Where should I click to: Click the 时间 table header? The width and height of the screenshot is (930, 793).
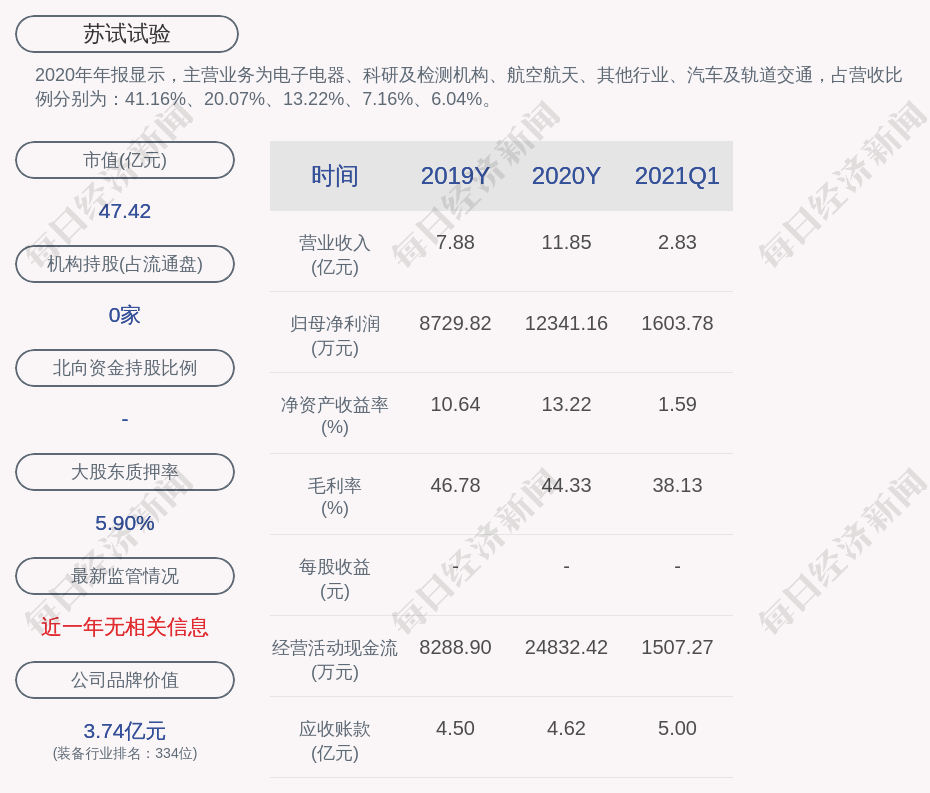(335, 176)
